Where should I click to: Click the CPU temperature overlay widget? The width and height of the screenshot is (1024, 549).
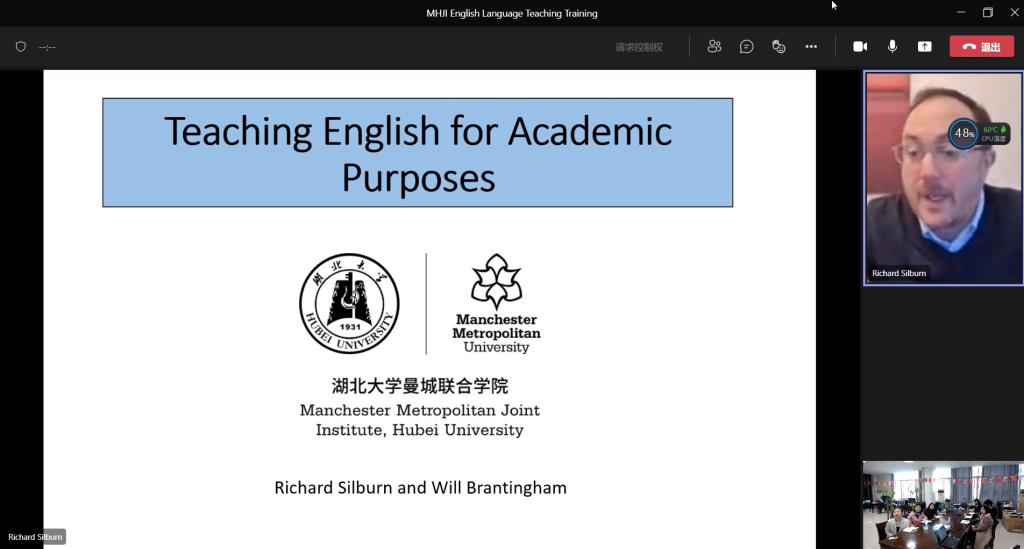[x=979, y=133]
